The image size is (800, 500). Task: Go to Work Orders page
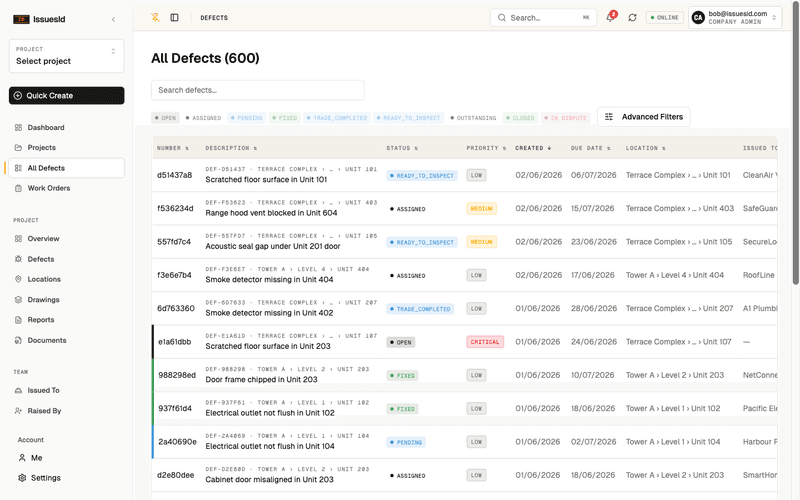[x=66, y=188]
